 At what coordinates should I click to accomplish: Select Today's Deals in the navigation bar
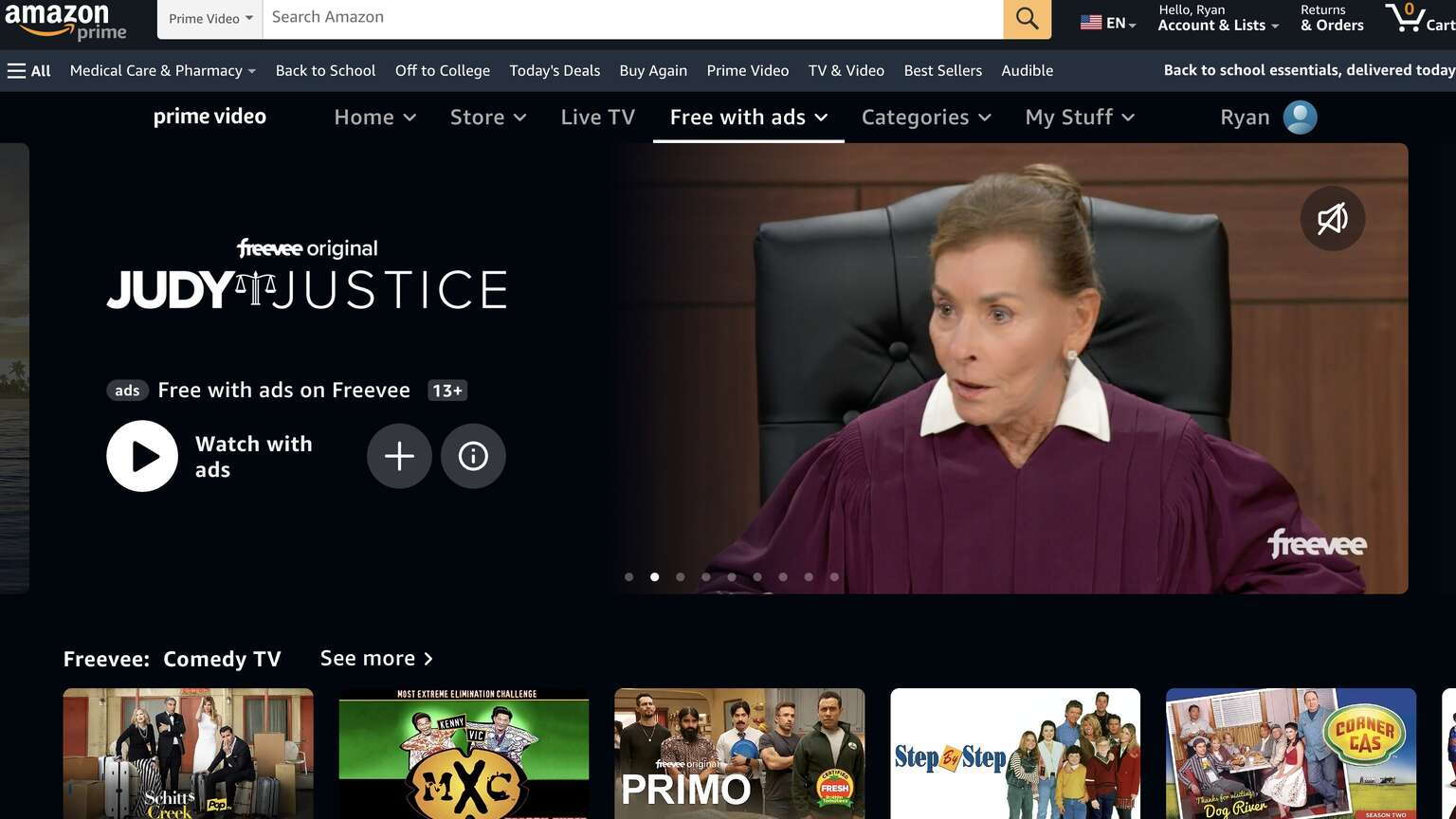(x=554, y=70)
